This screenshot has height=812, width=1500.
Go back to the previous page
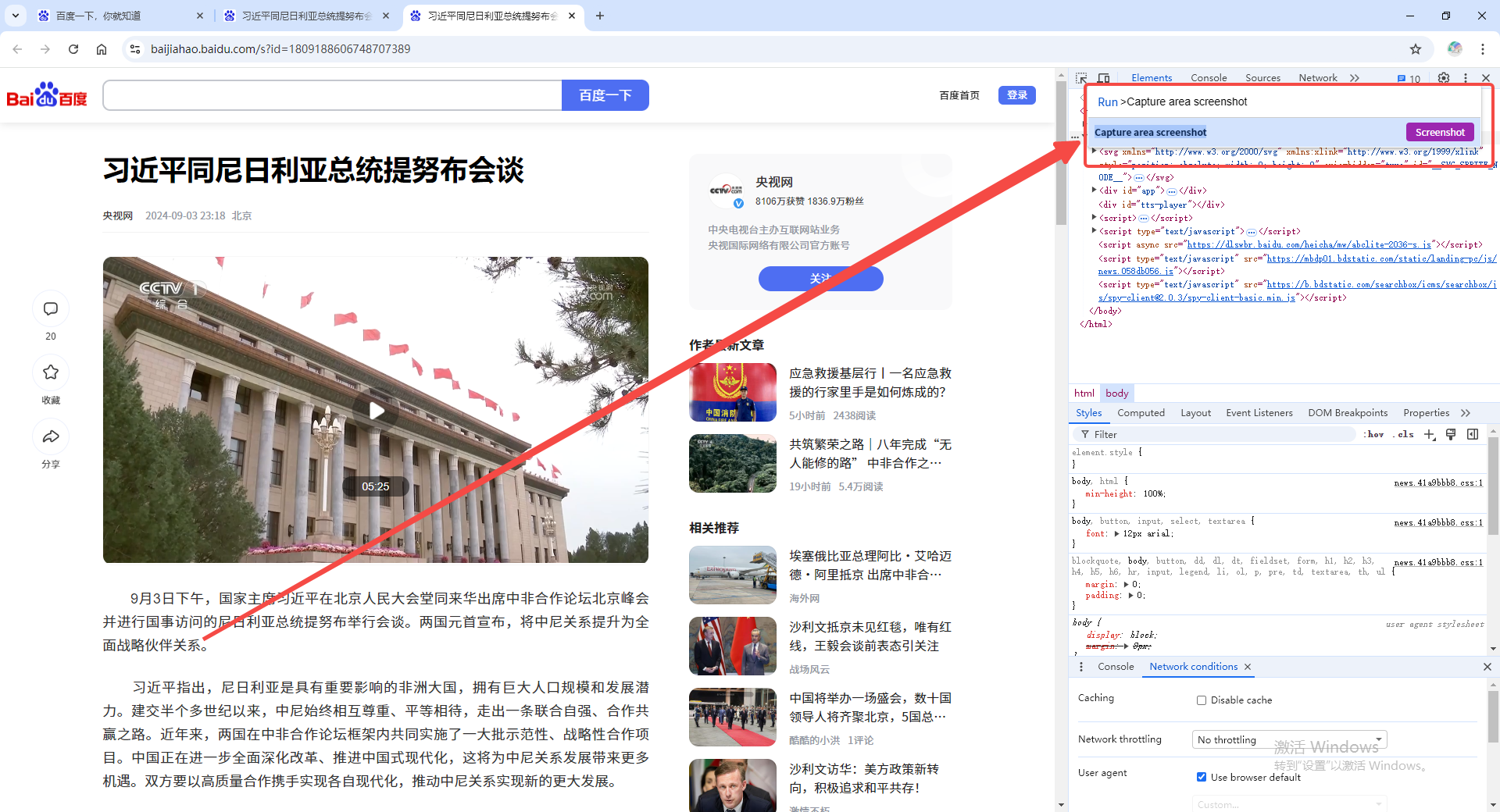[x=17, y=49]
